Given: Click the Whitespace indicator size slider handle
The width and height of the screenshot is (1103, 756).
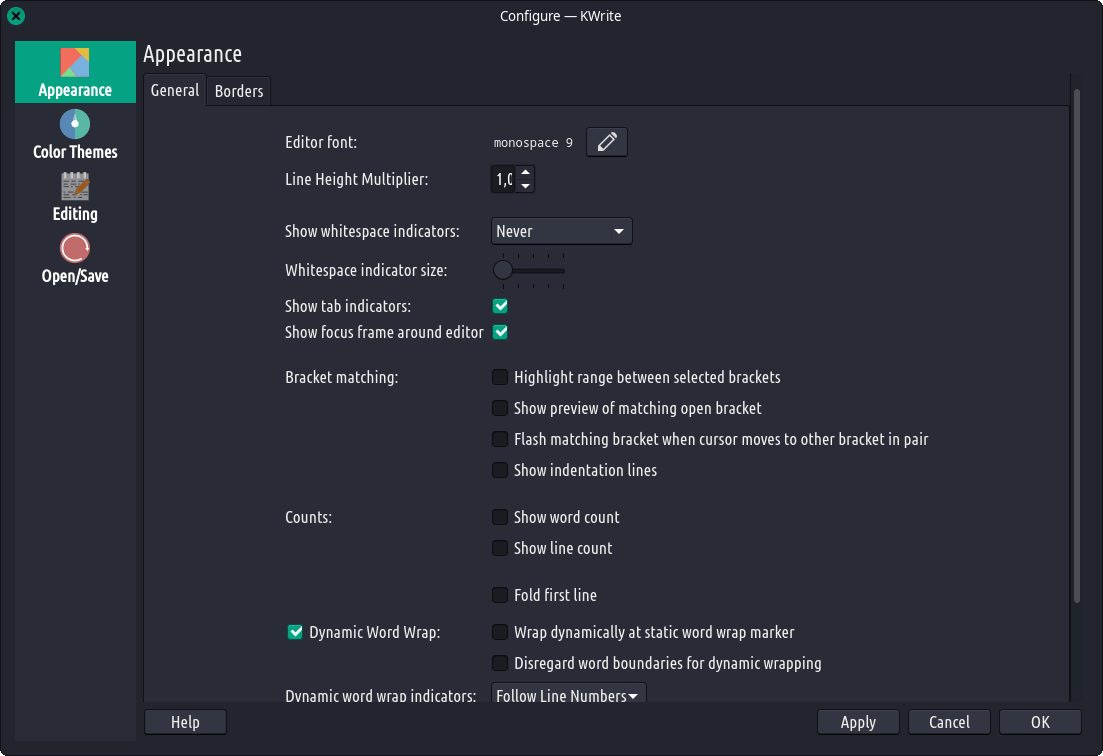Looking at the screenshot, I should pyautogui.click(x=503, y=270).
